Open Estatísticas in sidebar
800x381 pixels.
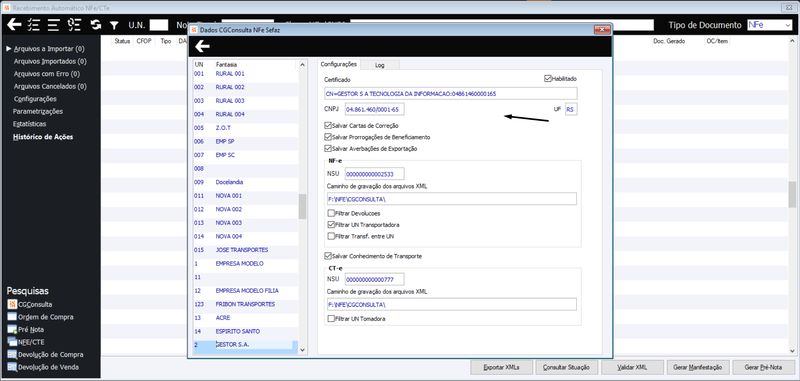tap(29, 124)
